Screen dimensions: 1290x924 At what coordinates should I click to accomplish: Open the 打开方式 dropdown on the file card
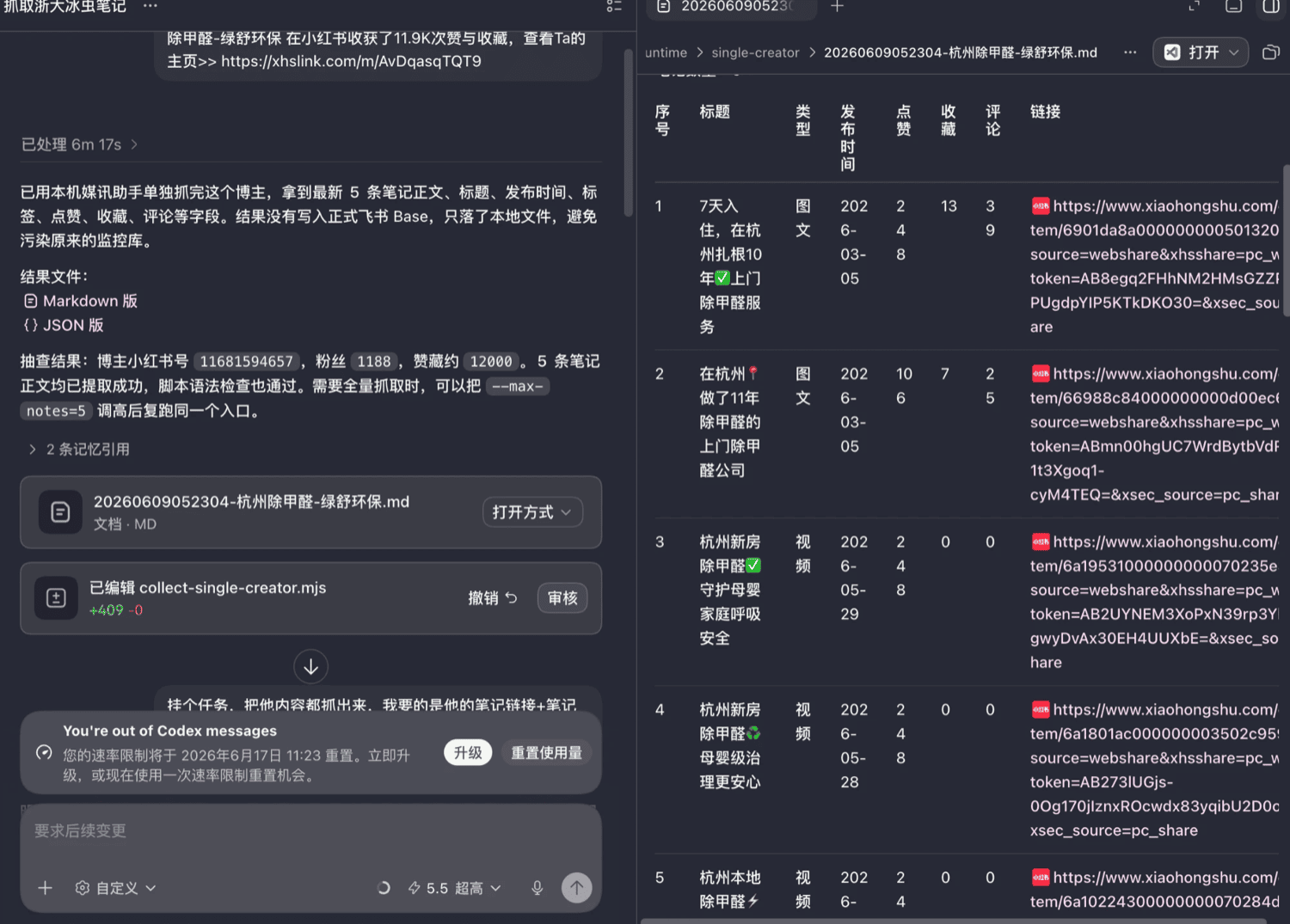click(x=532, y=512)
